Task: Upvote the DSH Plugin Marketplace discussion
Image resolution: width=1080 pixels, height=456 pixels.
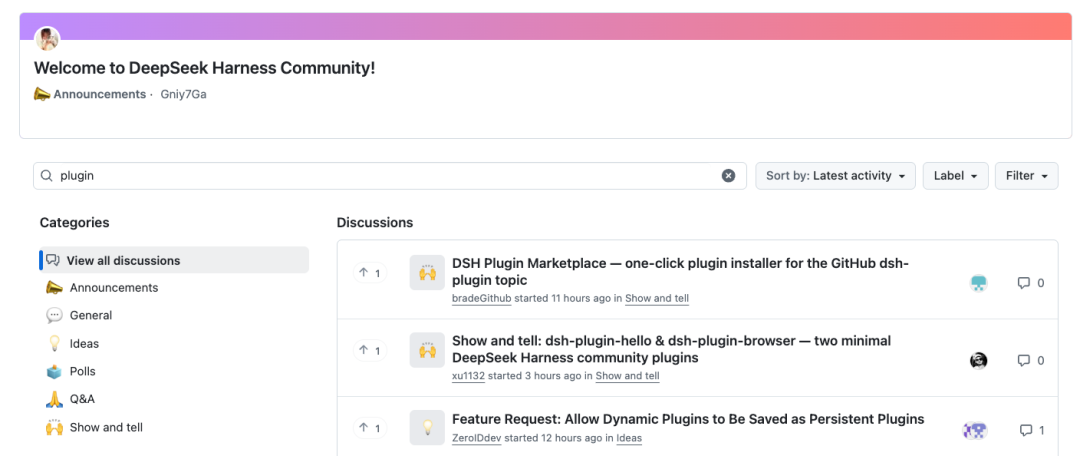Action: click(370, 273)
